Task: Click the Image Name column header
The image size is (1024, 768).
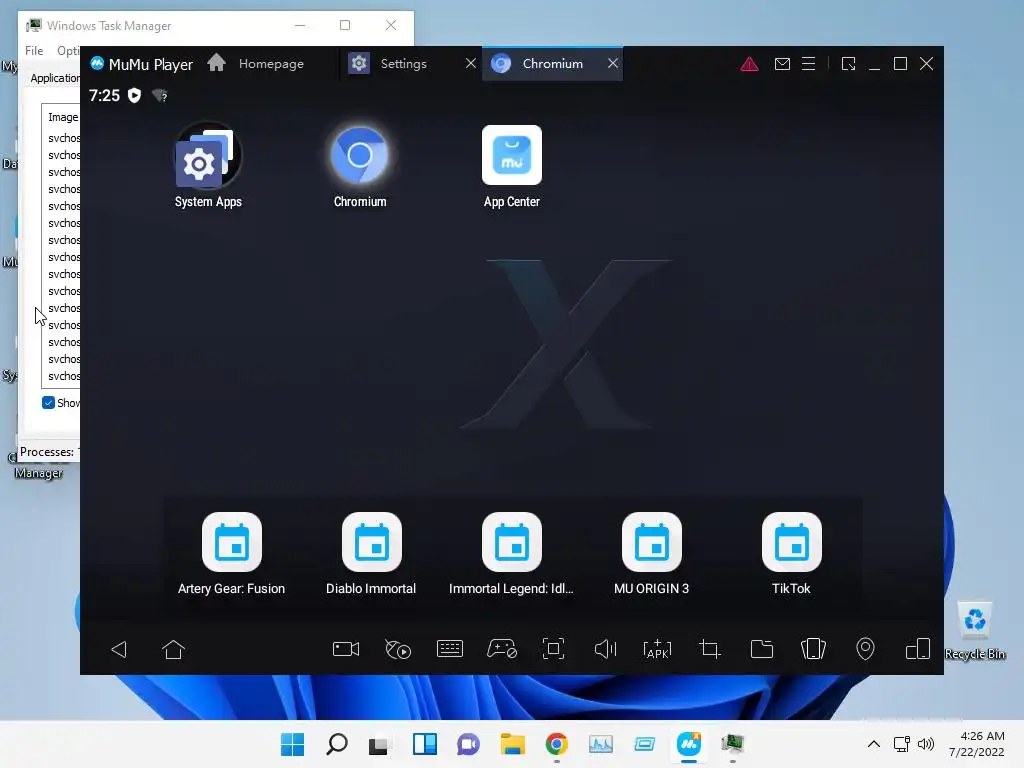Action: click(x=62, y=117)
